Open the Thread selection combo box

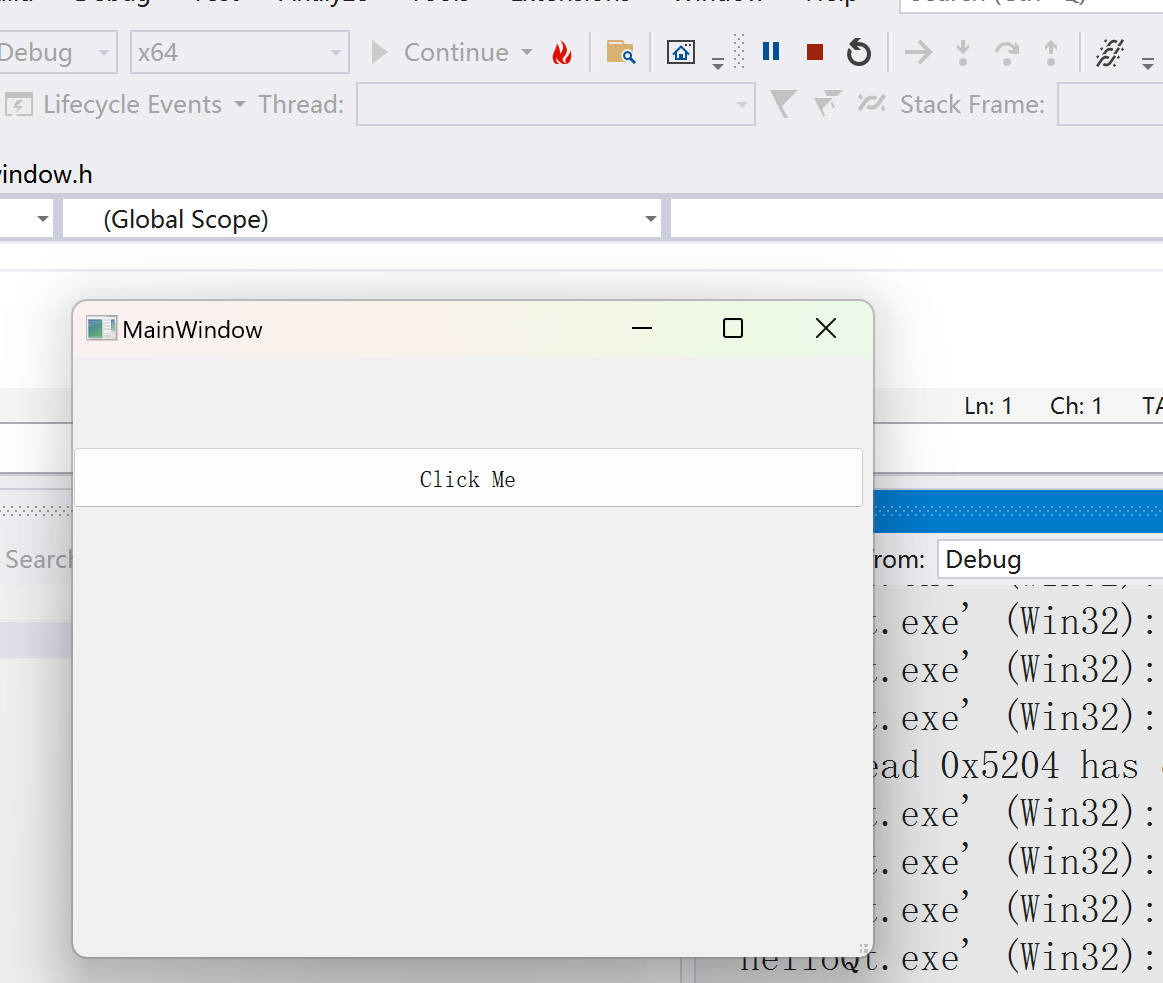[x=556, y=104]
